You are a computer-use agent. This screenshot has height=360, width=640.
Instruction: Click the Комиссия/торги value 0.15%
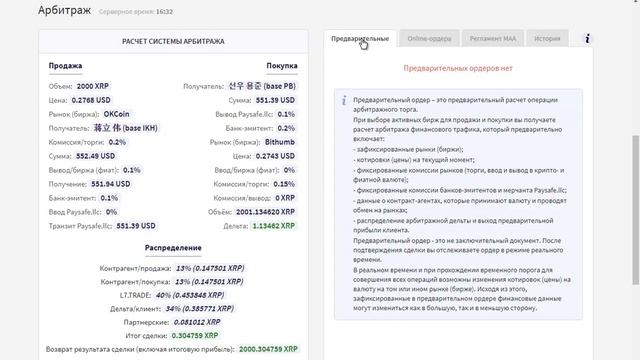(284, 184)
